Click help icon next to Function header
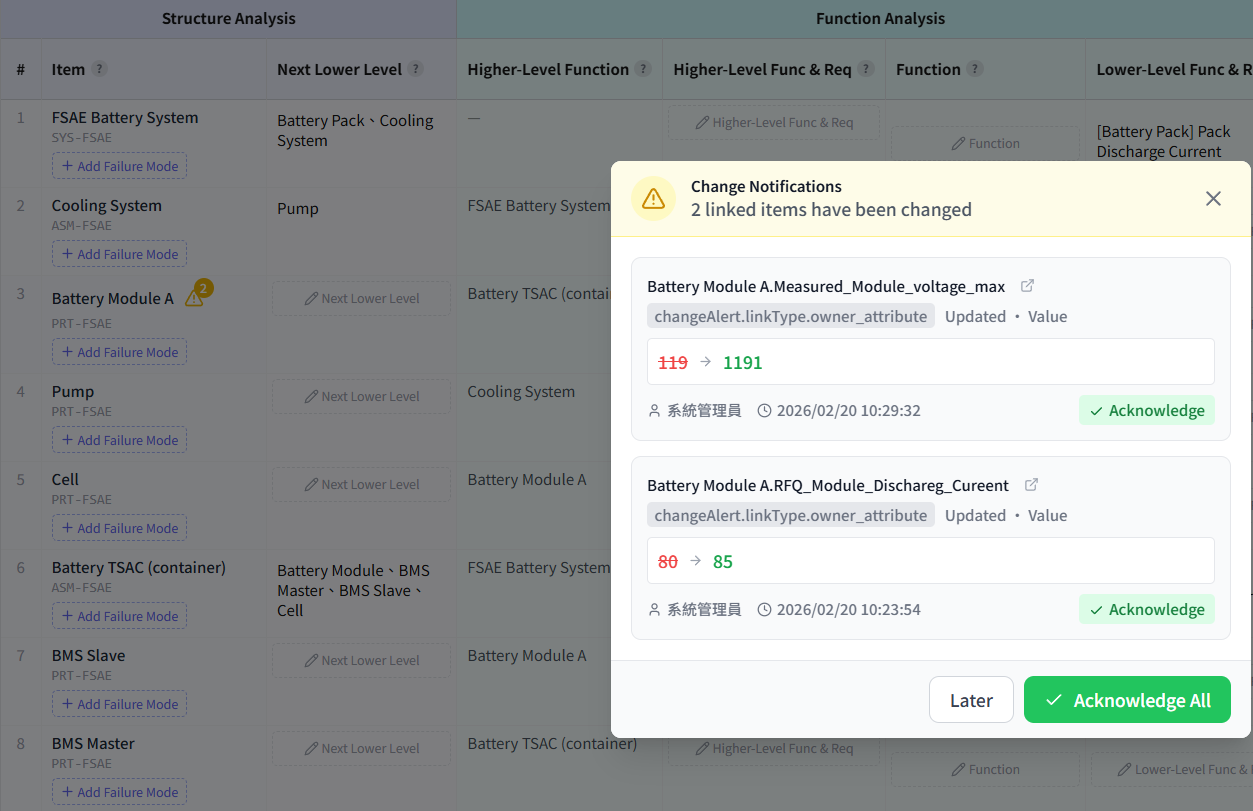Viewport: 1253px width, 811px height. [975, 69]
